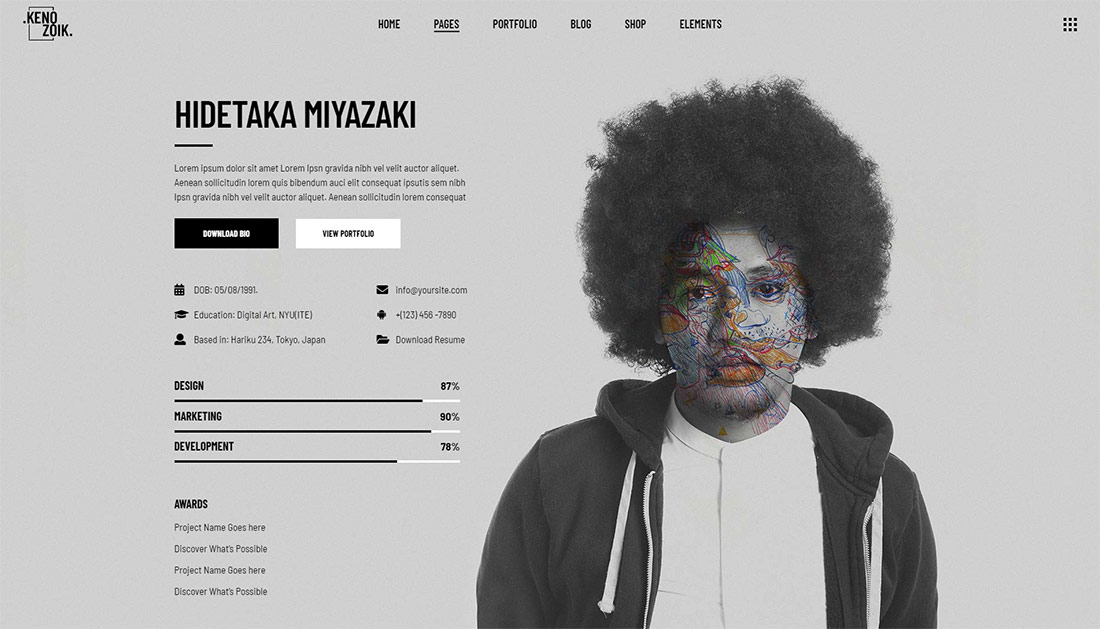The height and width of the screenshot is (629, 1100).
Task: Click the folder icon beside Download Resume
Action: [382, 339]
